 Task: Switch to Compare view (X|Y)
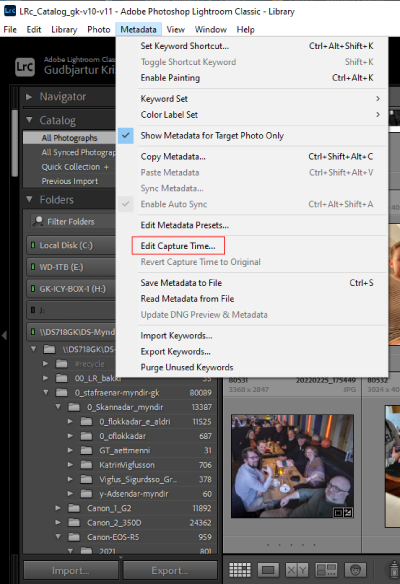(297, 569)
